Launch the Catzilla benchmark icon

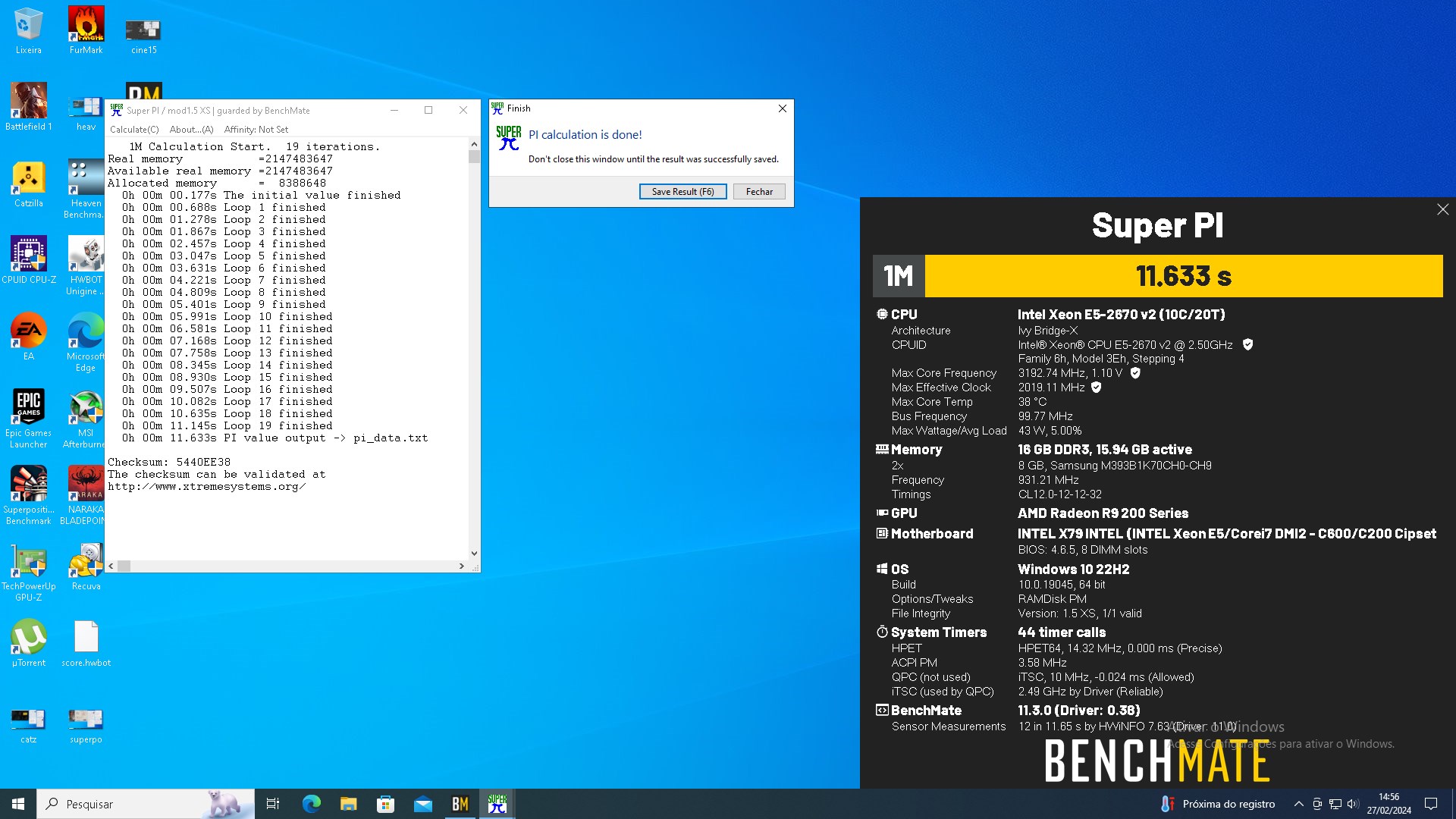pos(28,184)
